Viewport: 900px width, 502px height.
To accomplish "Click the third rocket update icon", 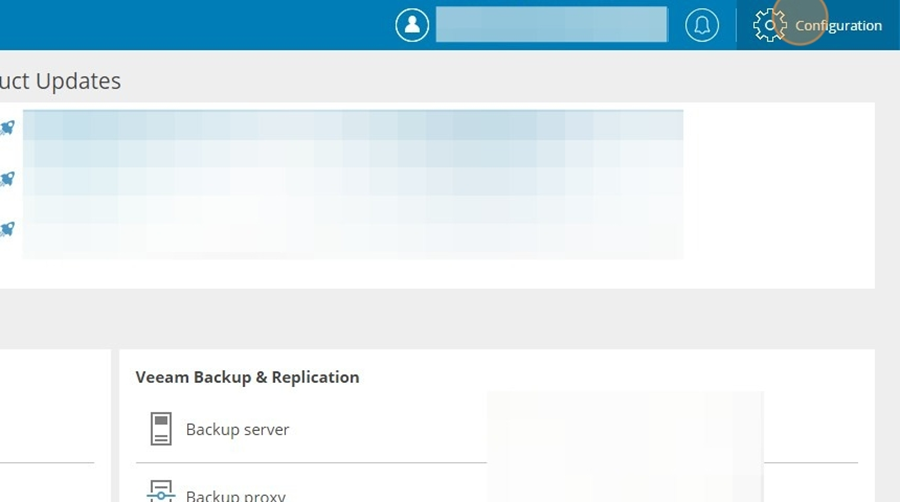I will pos(7,229).
